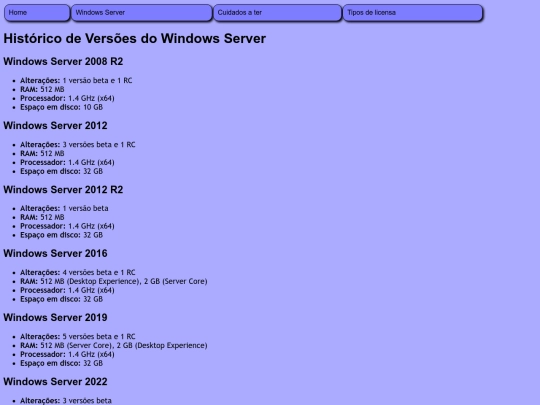Click the Processador line under Windows Server 2012 R2
This screenshot has height=405, width=540.
(67, 226)
